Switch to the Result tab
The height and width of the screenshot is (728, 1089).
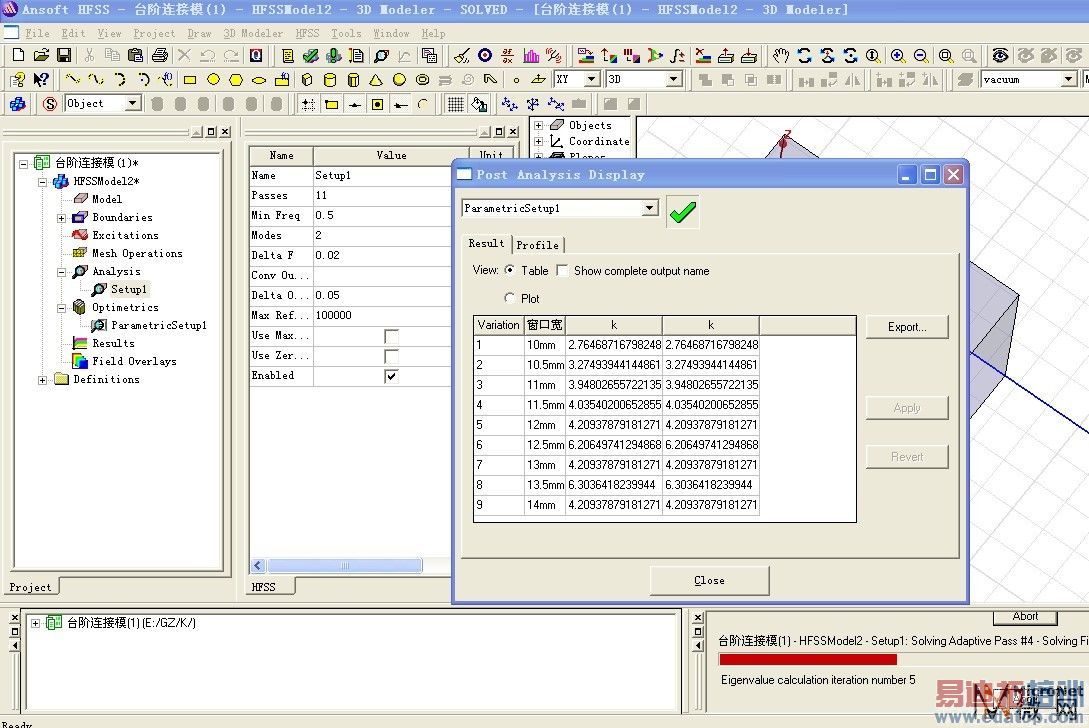click(486, 243)
